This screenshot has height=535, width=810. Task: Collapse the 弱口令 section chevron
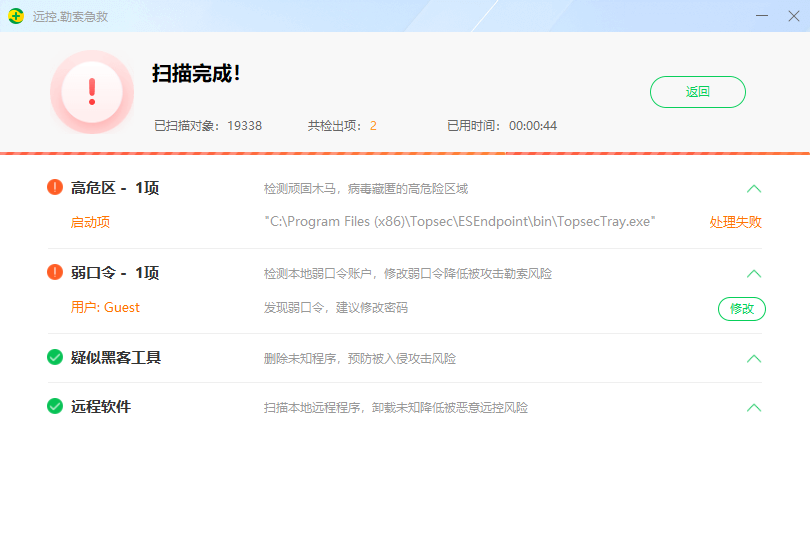tap(754, 274)
